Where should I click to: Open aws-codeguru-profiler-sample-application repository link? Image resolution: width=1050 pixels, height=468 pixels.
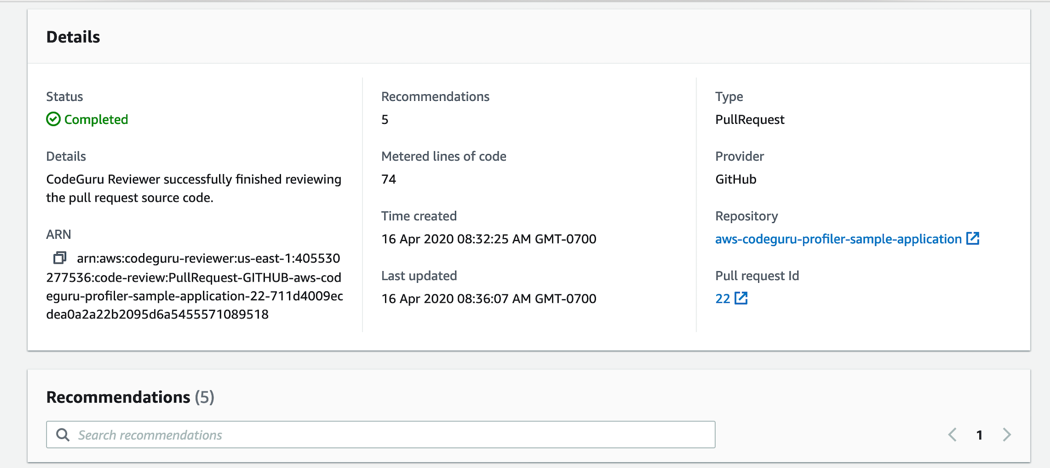(x=838, y=239)
